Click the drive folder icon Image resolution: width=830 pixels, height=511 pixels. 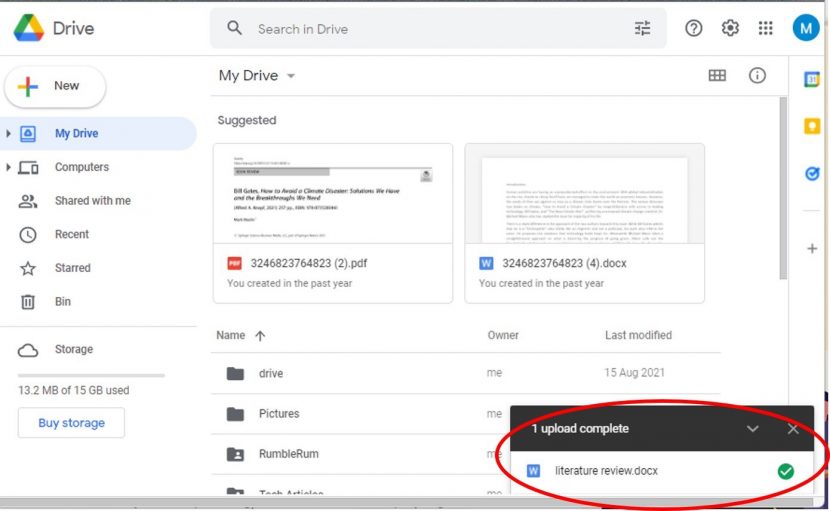[235, 373]
